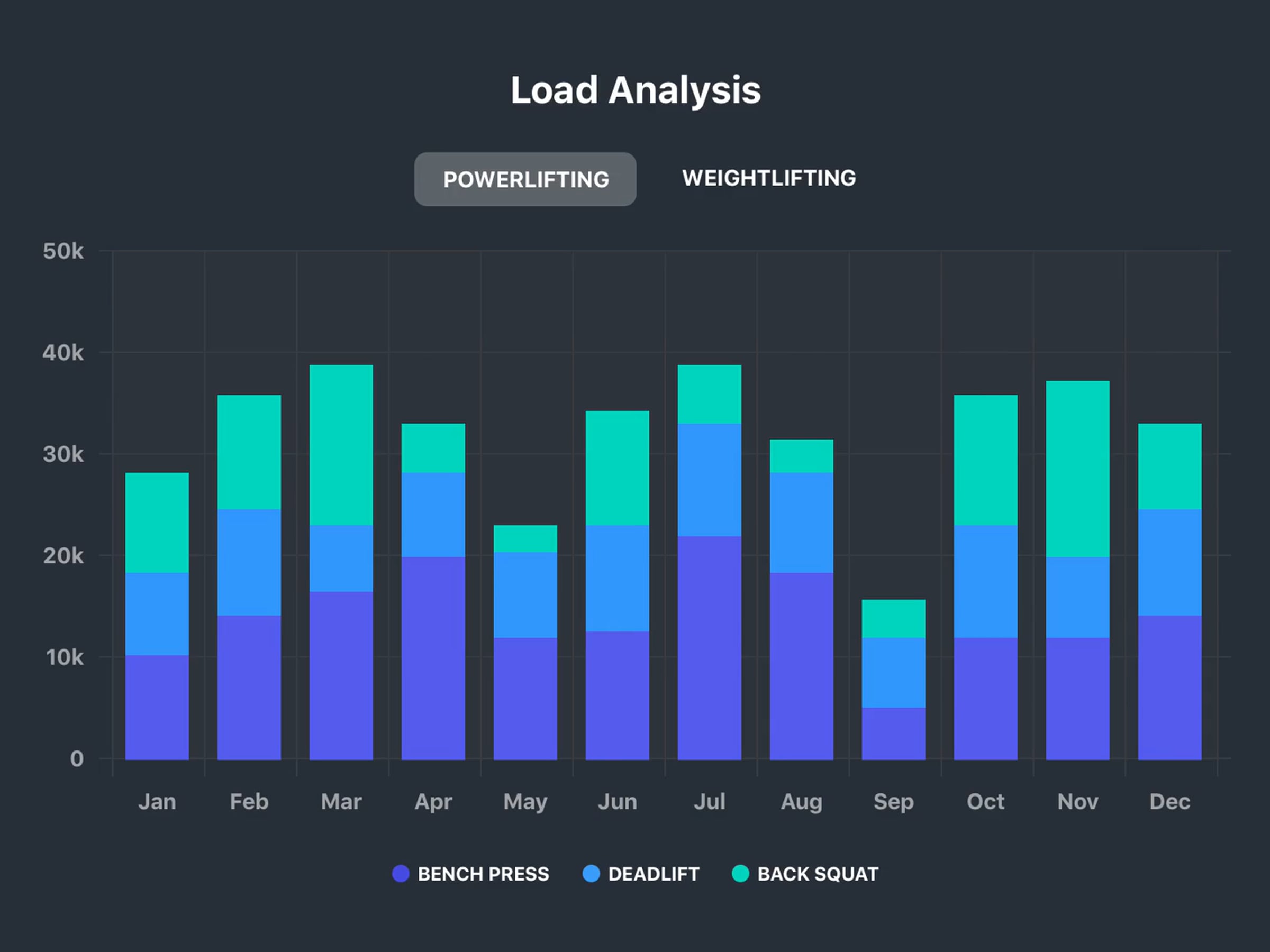Click the 40k y-axis label
This screenshot has width=1270, height=952.
click(x=63, y=352)
